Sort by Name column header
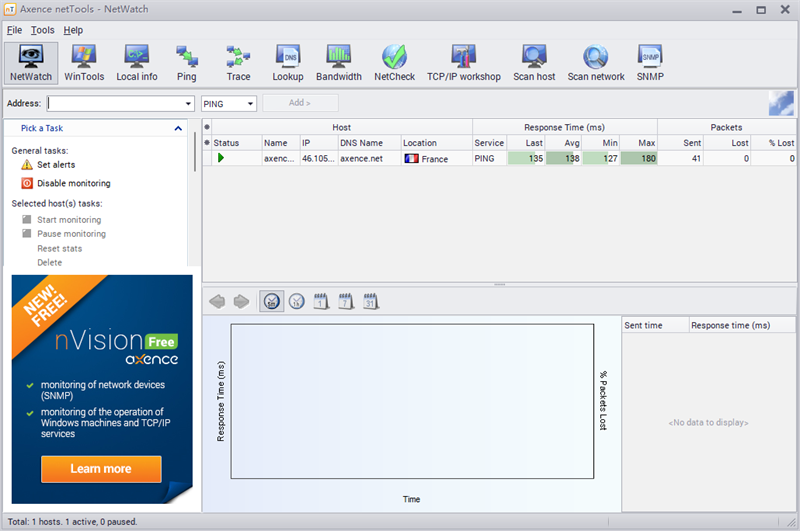This screenshot has width=800, height=531. (280, 143)
